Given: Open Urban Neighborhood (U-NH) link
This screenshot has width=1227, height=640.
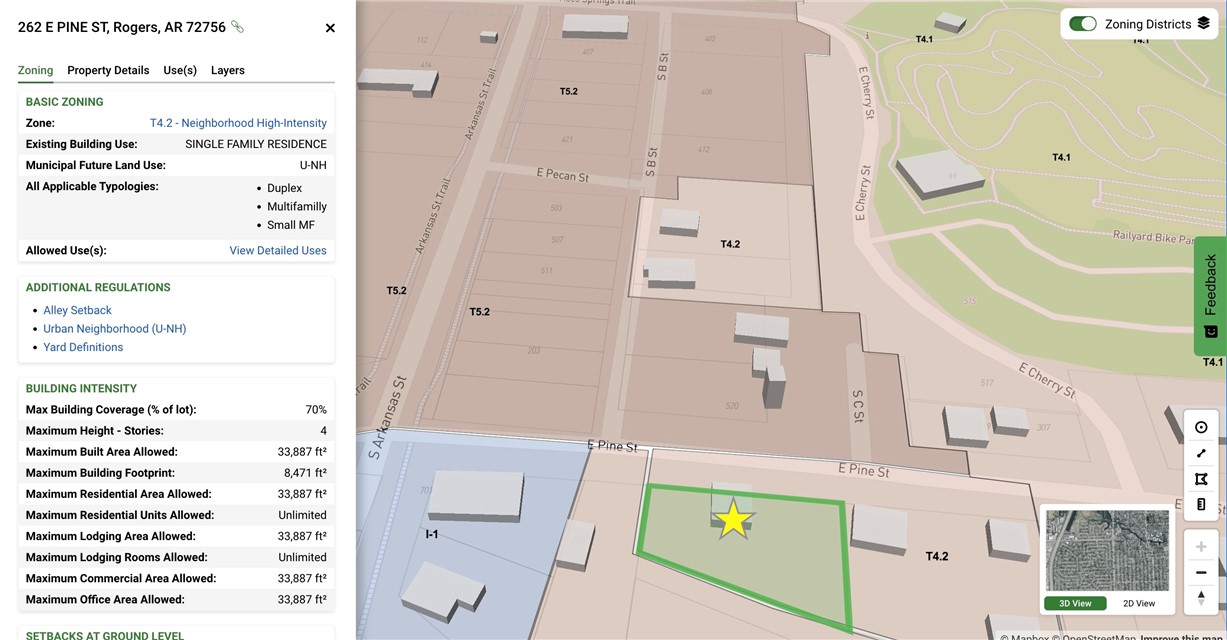Looking at the screenshot, I should (115, 329).
